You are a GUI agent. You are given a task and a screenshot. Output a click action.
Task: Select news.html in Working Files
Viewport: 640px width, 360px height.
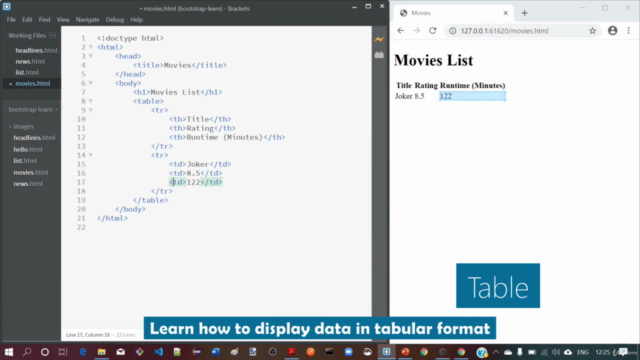point(30,61)
